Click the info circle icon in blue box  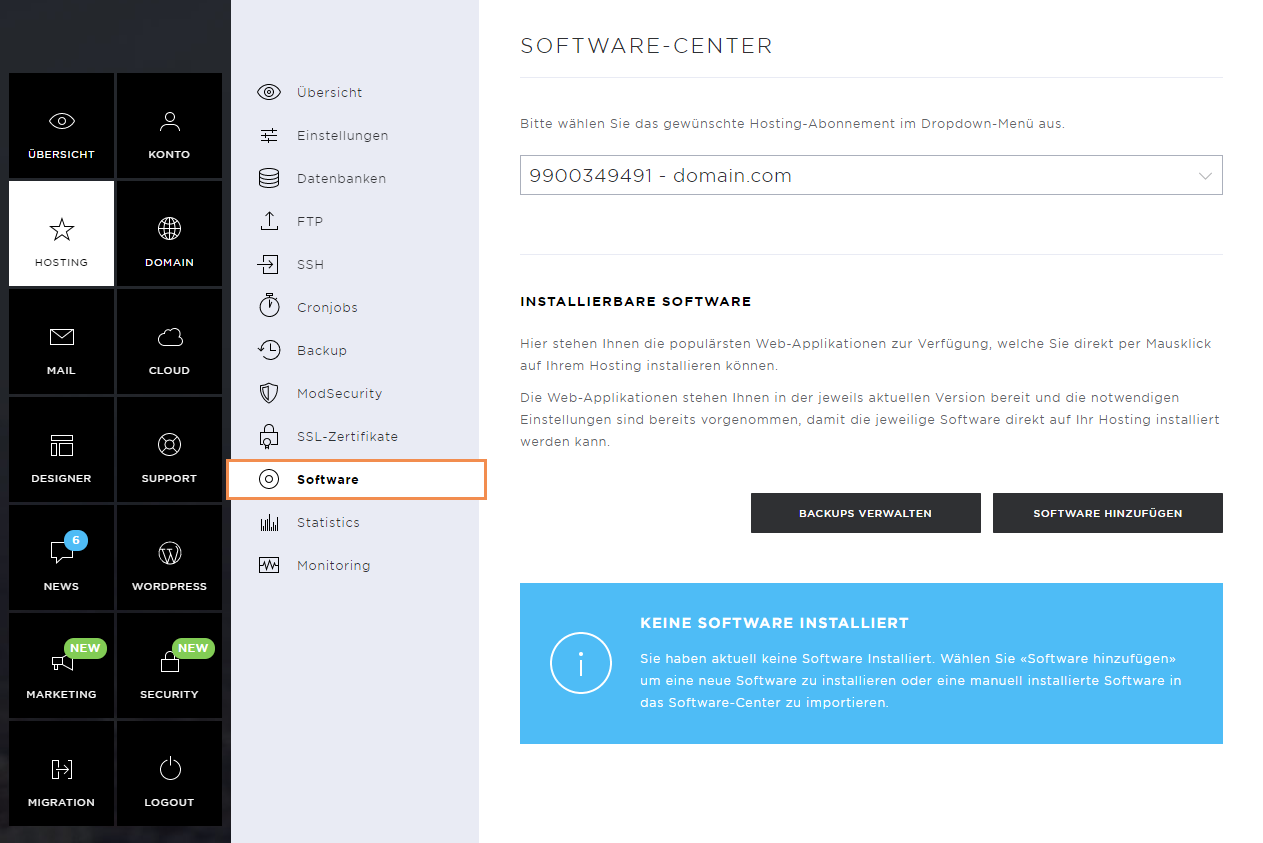point(580,663)
